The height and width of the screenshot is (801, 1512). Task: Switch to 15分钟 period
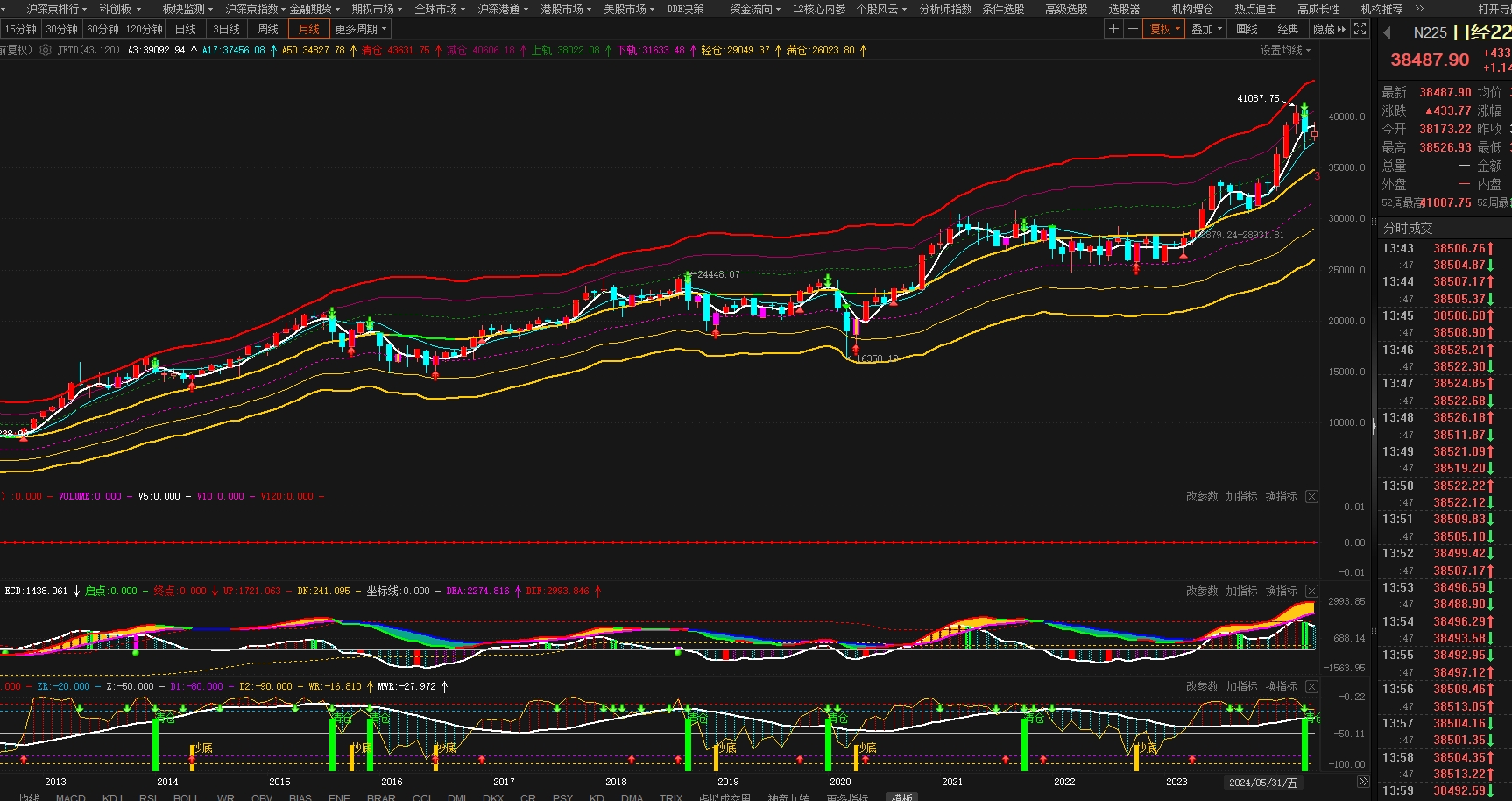point(20,29)
